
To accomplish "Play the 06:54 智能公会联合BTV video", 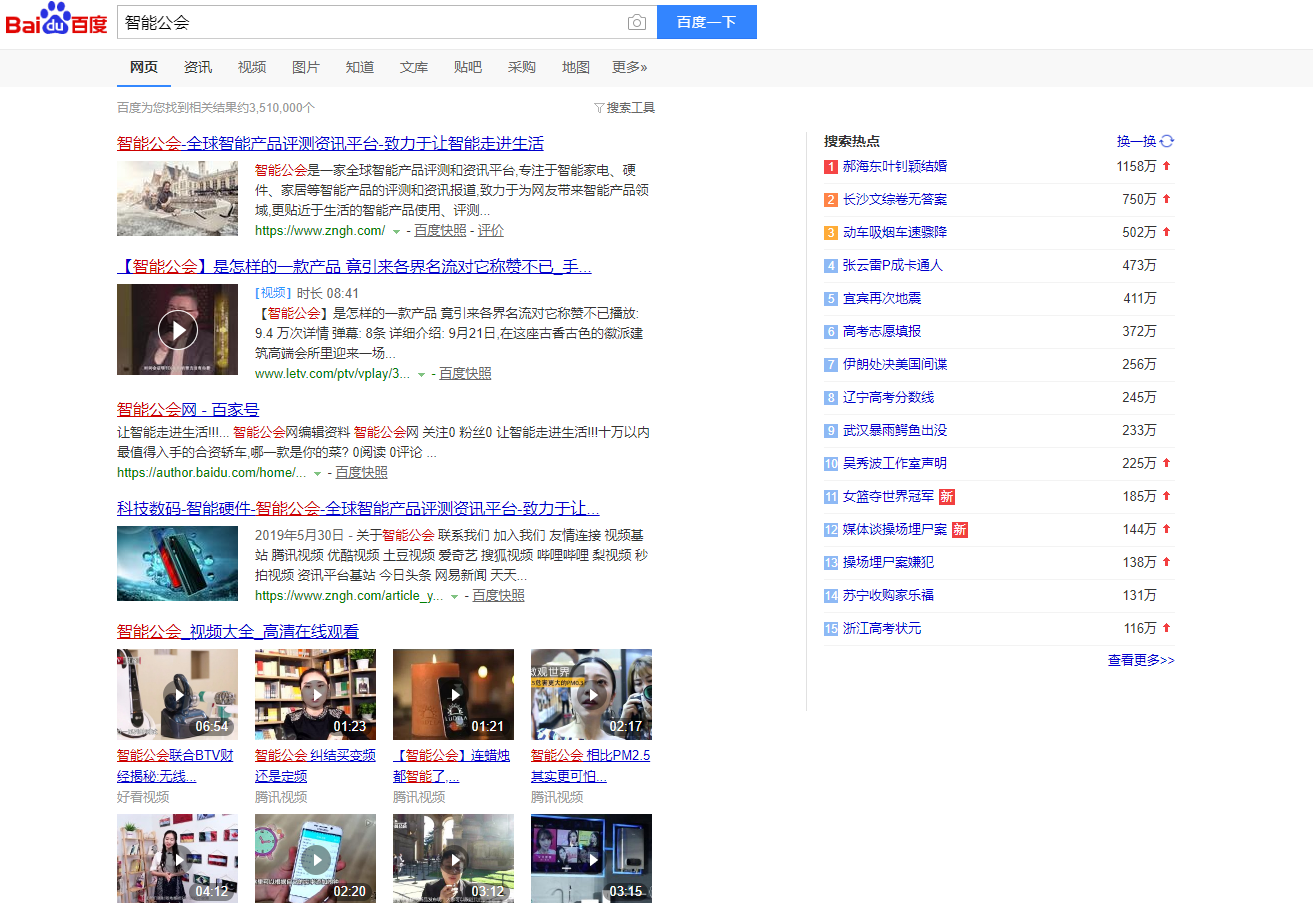I will click(x=177, y=693).
